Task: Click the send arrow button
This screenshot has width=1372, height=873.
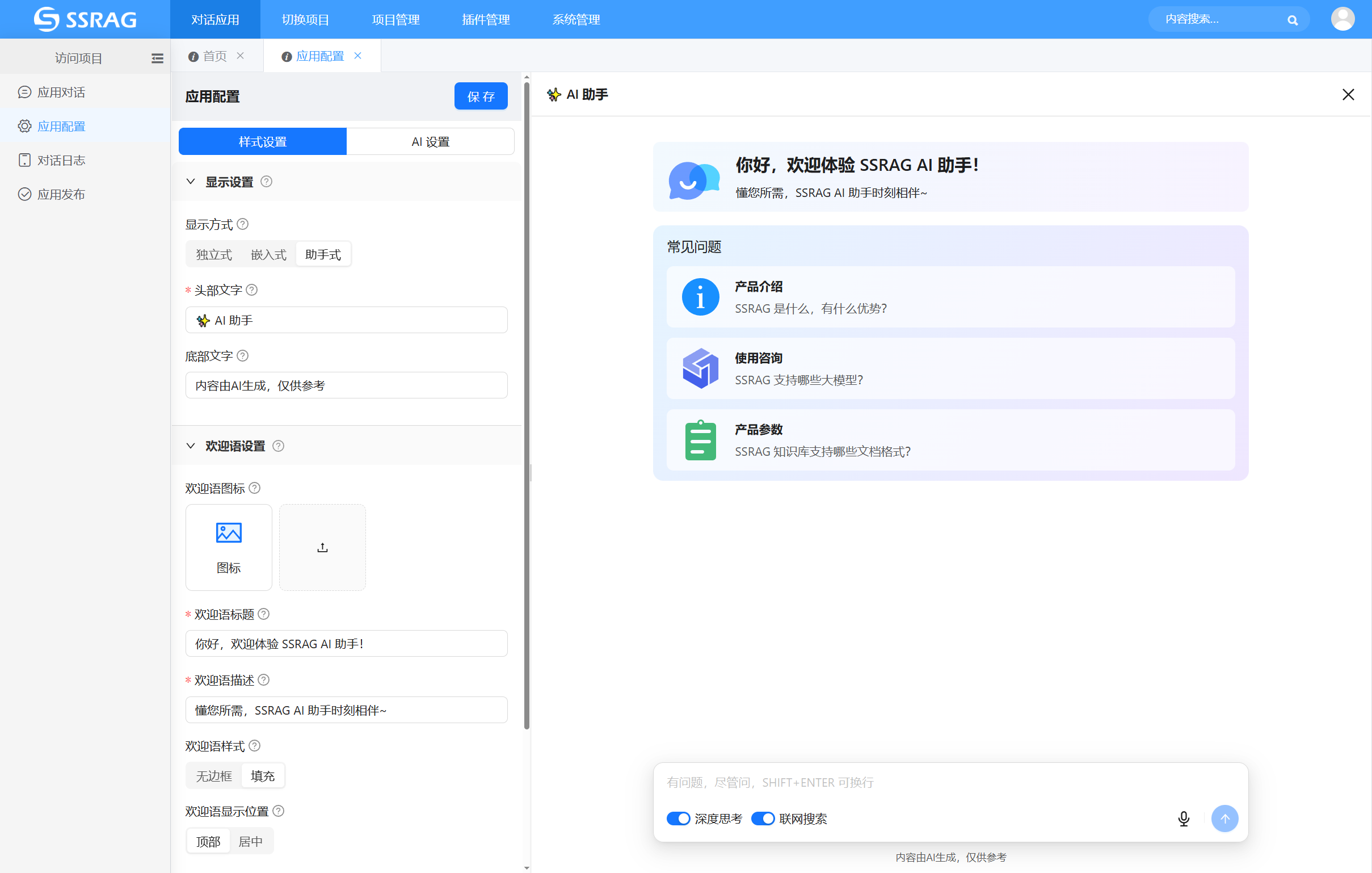Action: [1225, 819]
